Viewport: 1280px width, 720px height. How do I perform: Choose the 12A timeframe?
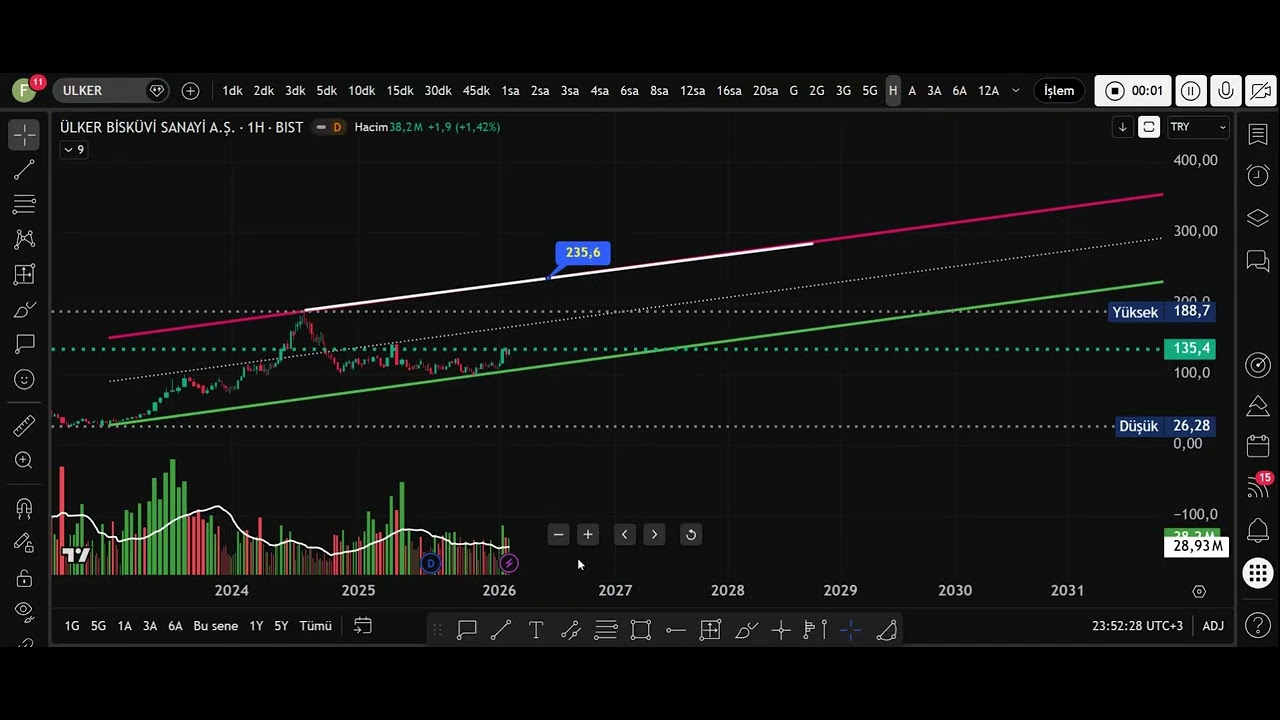988,90
